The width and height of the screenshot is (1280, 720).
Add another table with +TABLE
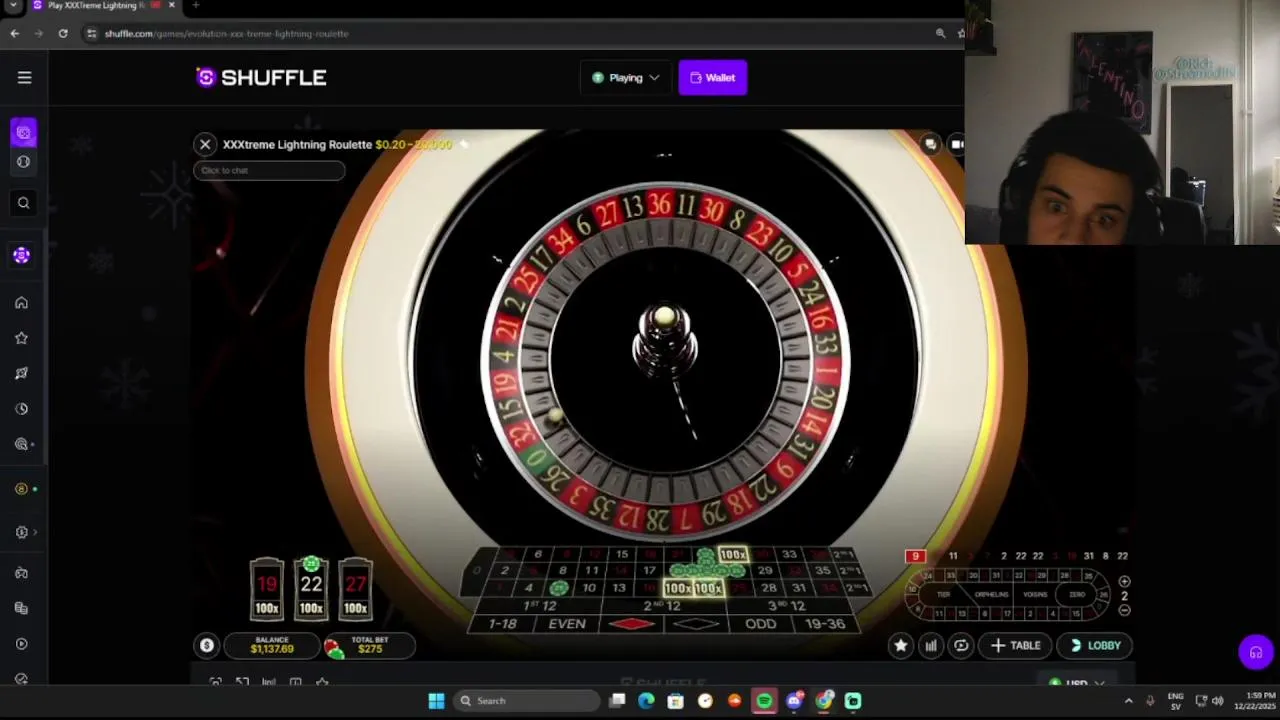[x=1016, y=646]
